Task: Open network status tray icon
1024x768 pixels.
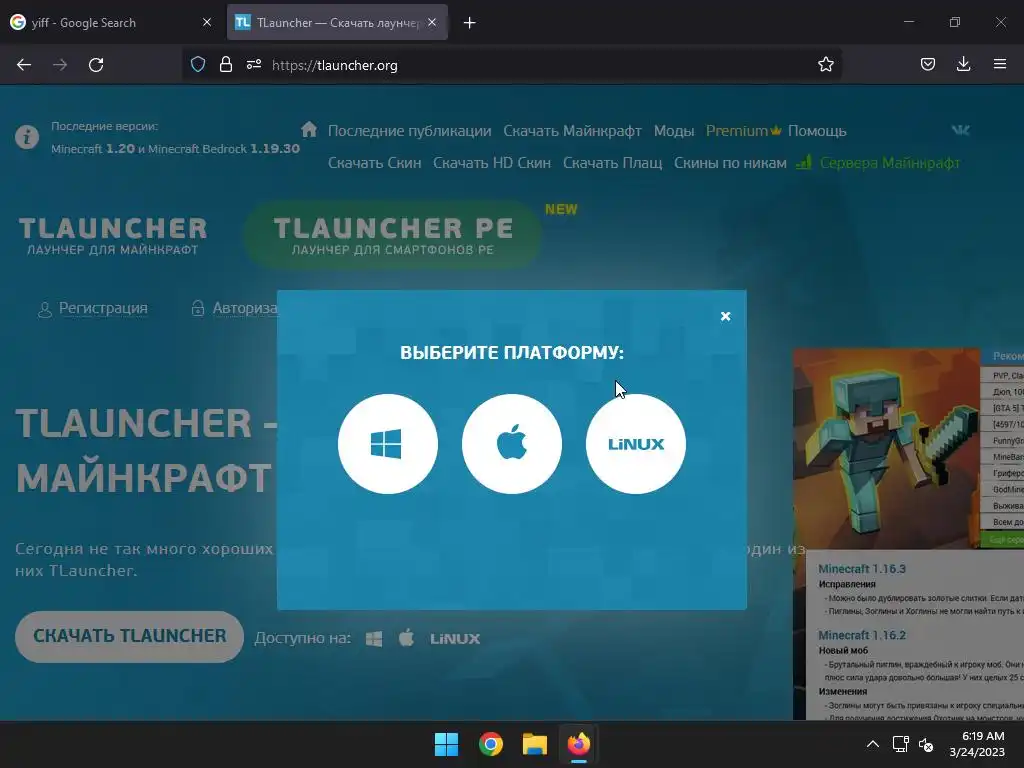Action: click(901, 744)
